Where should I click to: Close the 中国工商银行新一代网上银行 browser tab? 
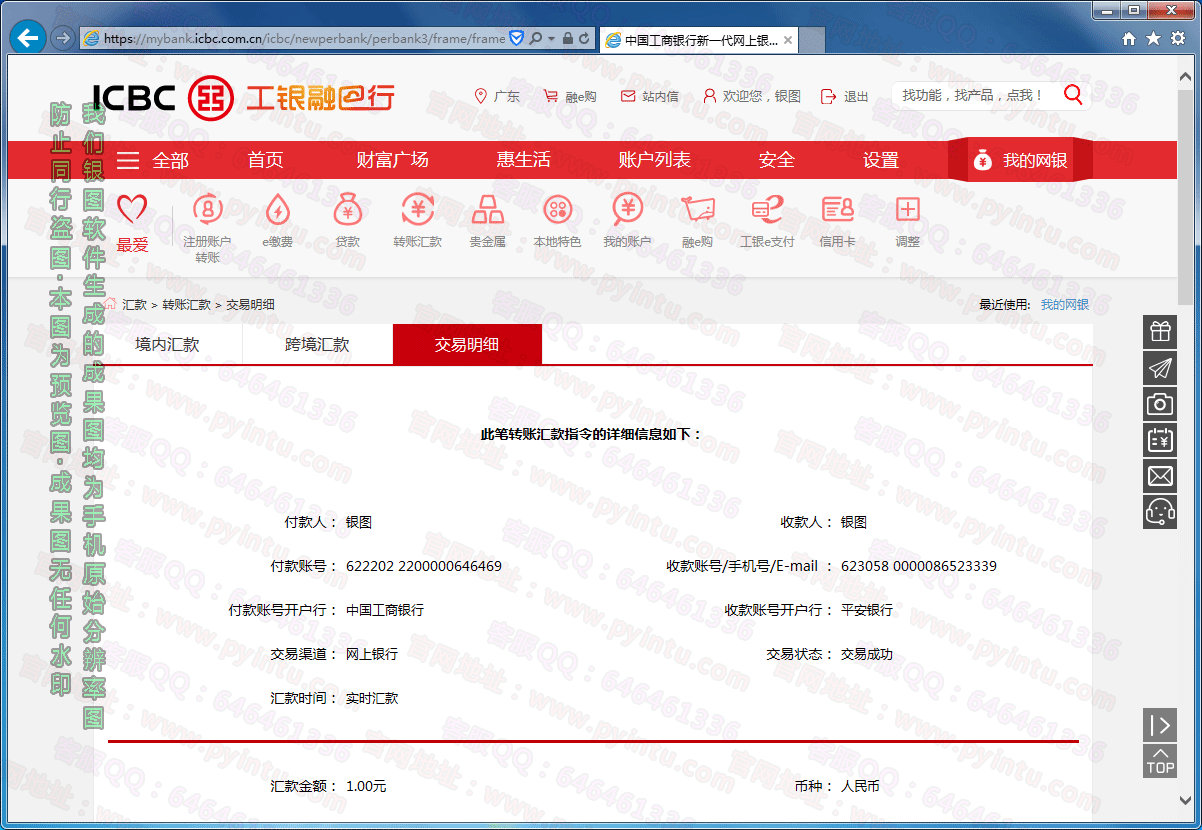[788, 40]
